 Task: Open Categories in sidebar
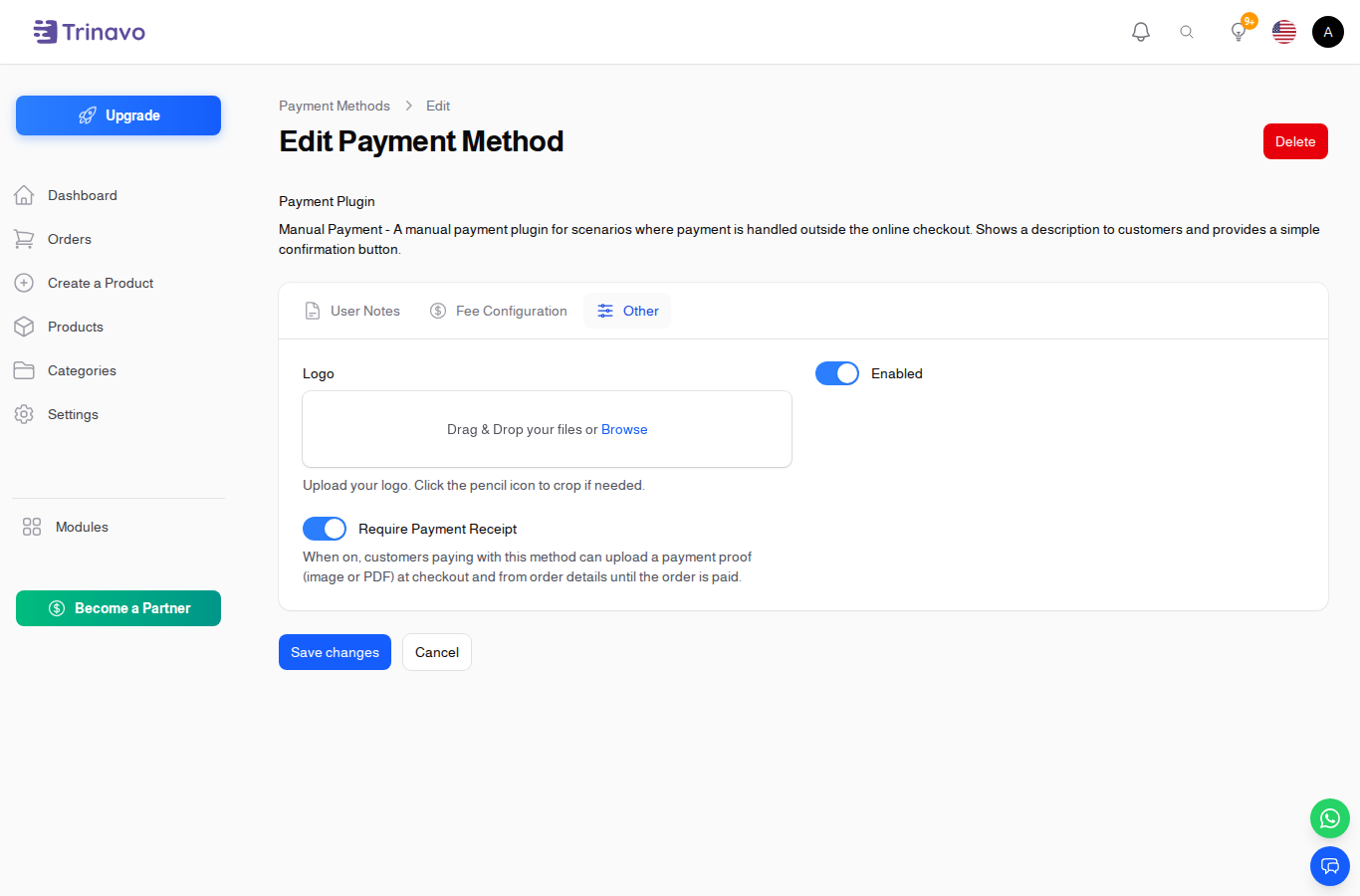[x=82, y=370]
